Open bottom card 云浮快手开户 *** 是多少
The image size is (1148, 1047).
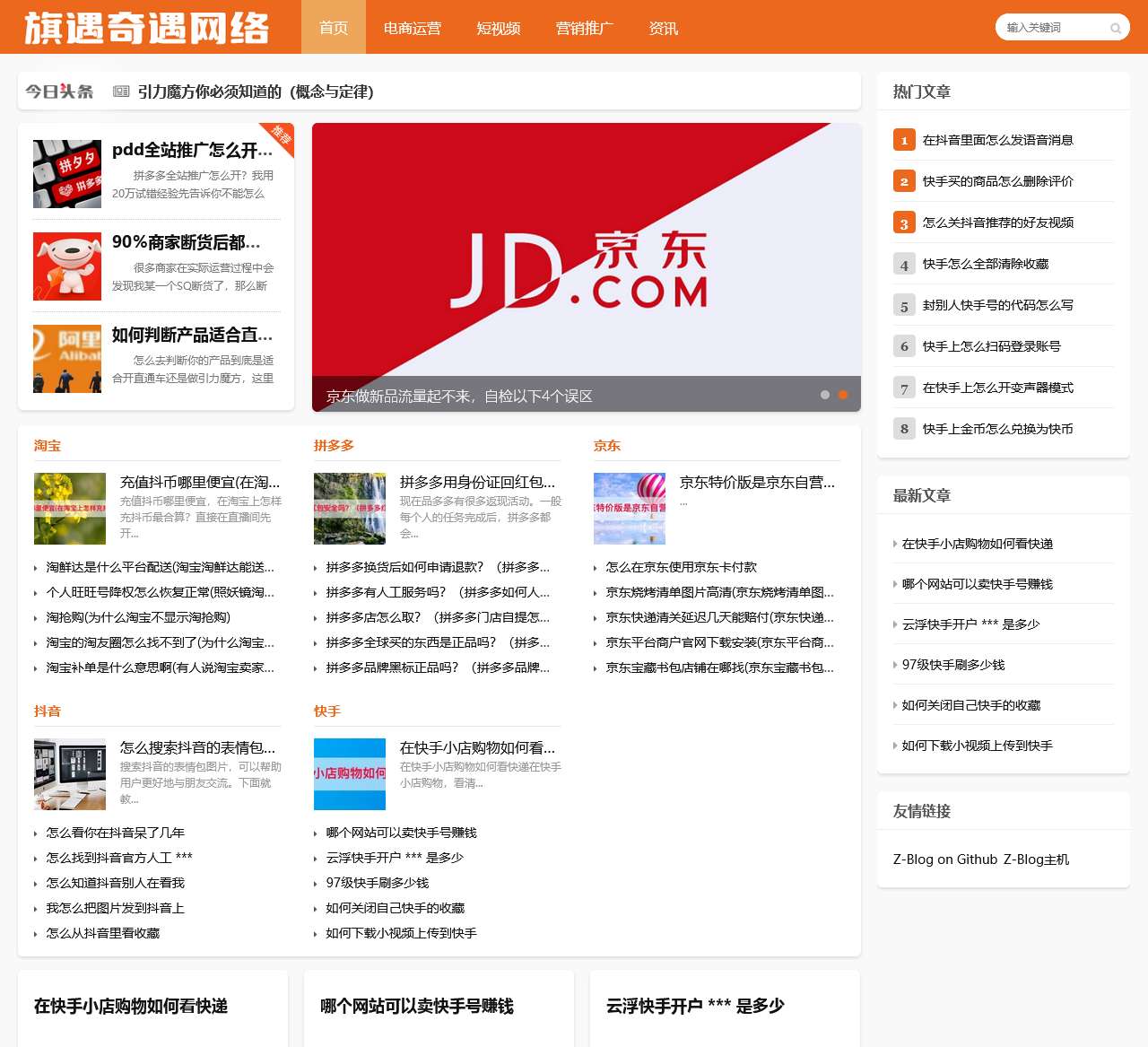click(695, 1007)
